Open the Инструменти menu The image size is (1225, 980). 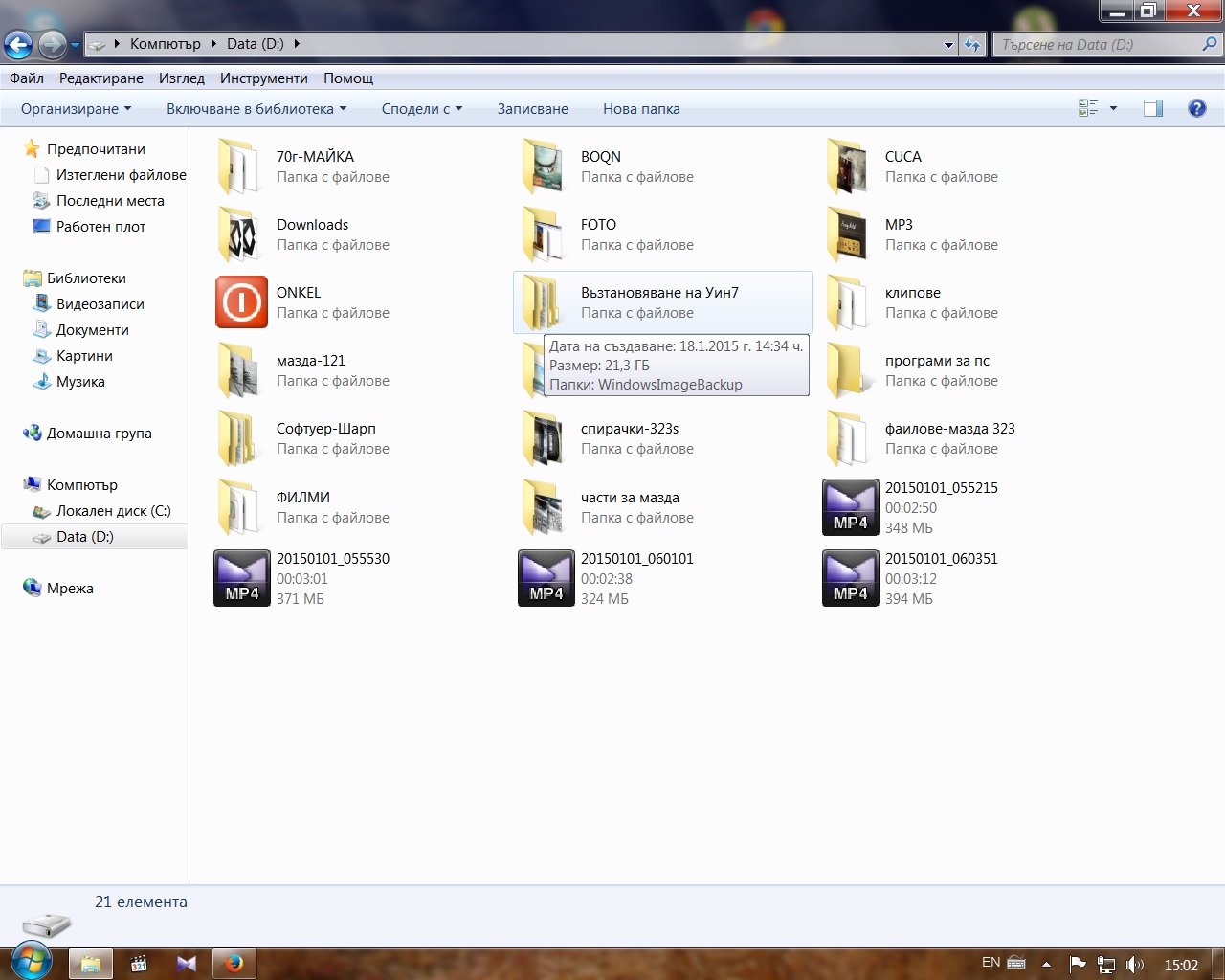click(x=263, y=78)
